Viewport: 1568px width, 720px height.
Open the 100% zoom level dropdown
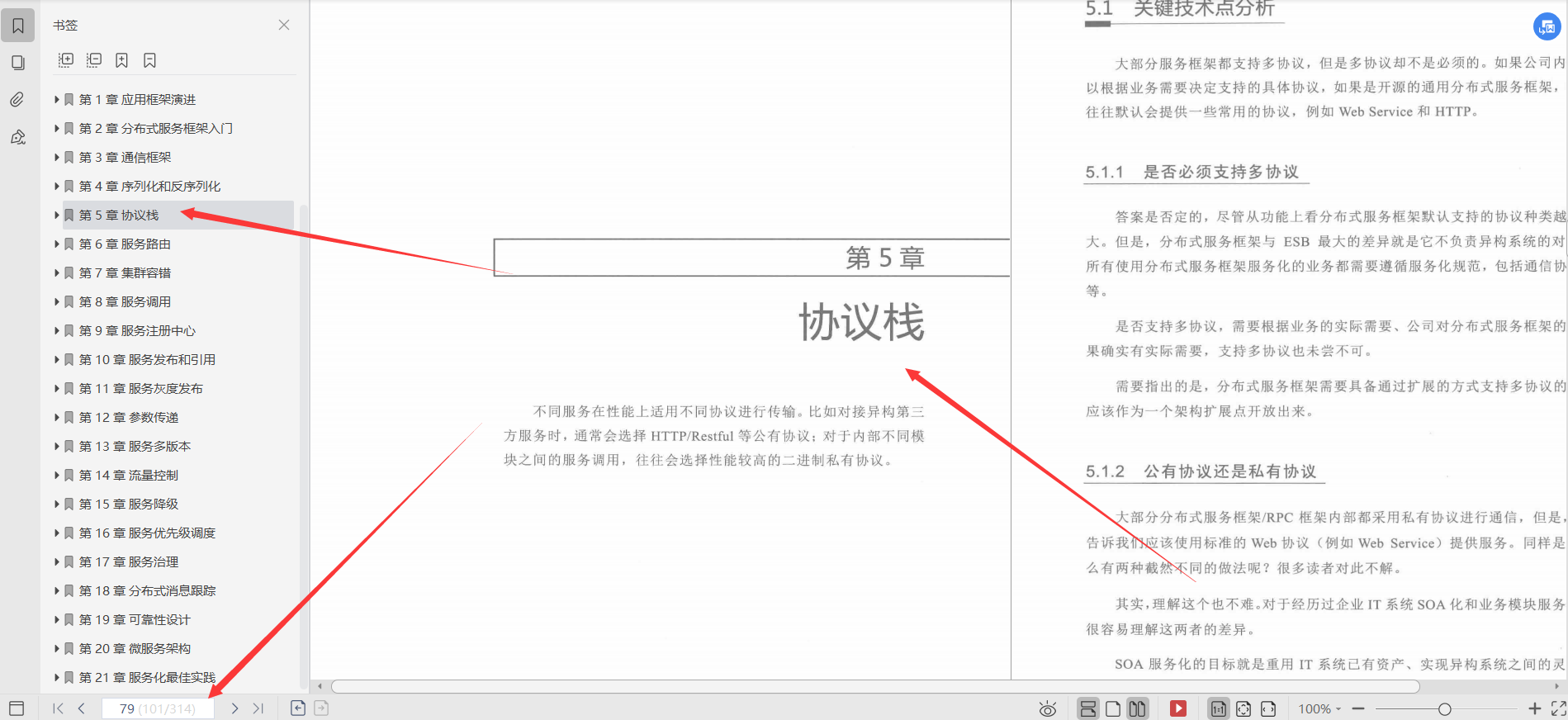[1319, 708]
